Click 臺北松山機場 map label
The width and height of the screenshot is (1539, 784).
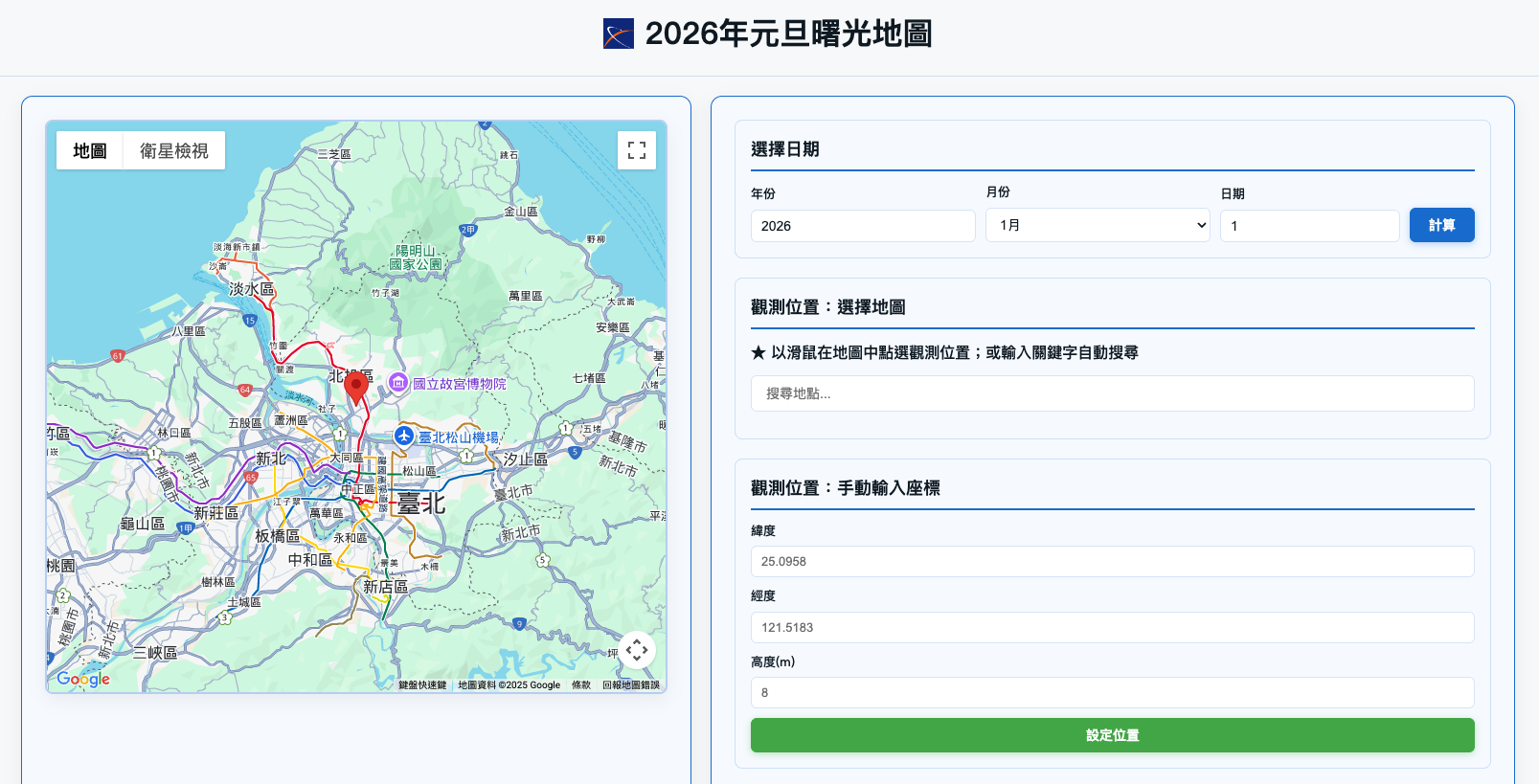tap(459, 437)
